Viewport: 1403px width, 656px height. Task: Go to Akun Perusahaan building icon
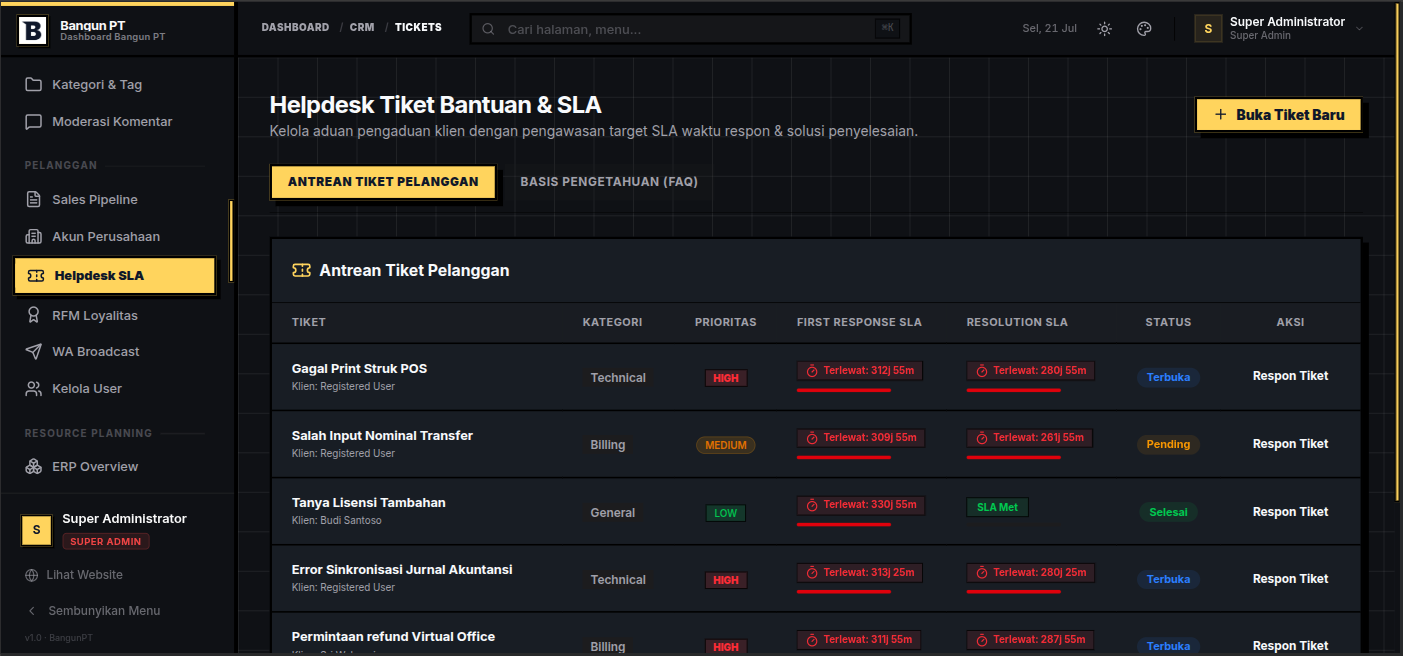[x=33, y=237]
